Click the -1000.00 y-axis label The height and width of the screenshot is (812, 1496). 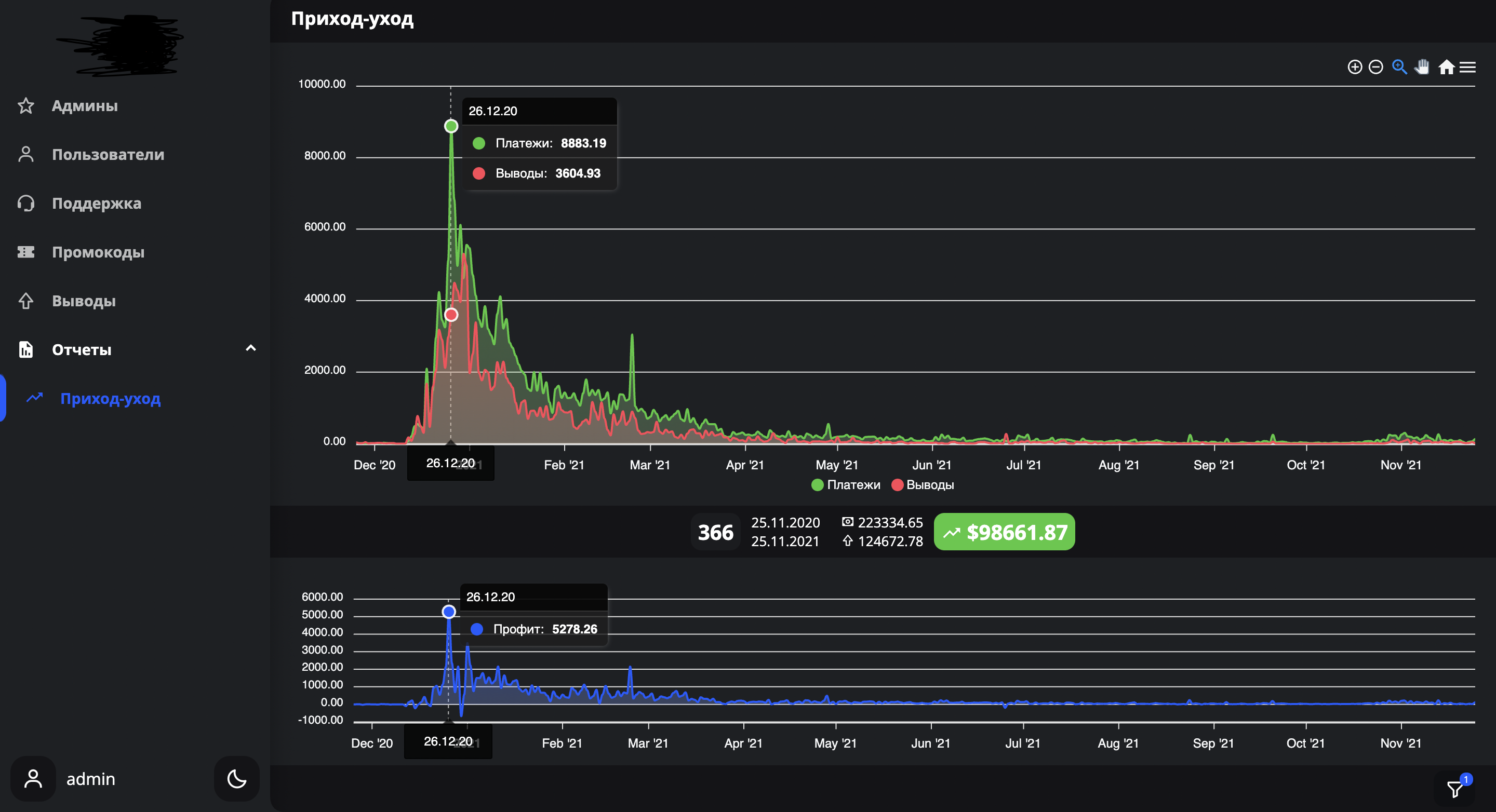(320, 720)
